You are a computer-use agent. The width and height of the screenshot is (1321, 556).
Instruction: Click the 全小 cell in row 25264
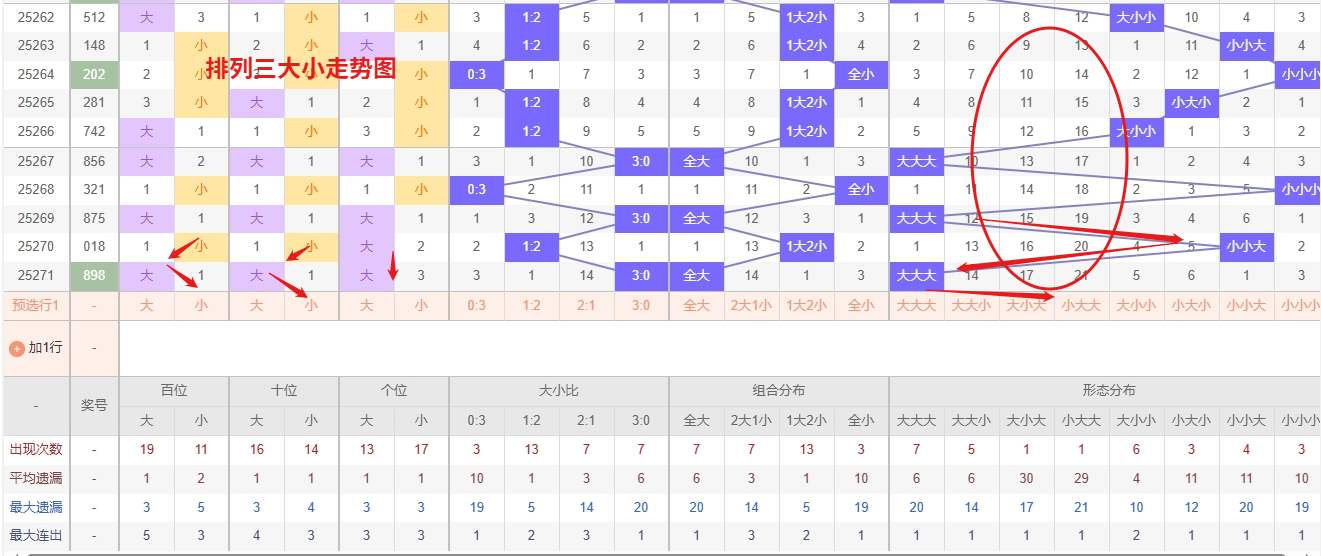coord(862,74)
